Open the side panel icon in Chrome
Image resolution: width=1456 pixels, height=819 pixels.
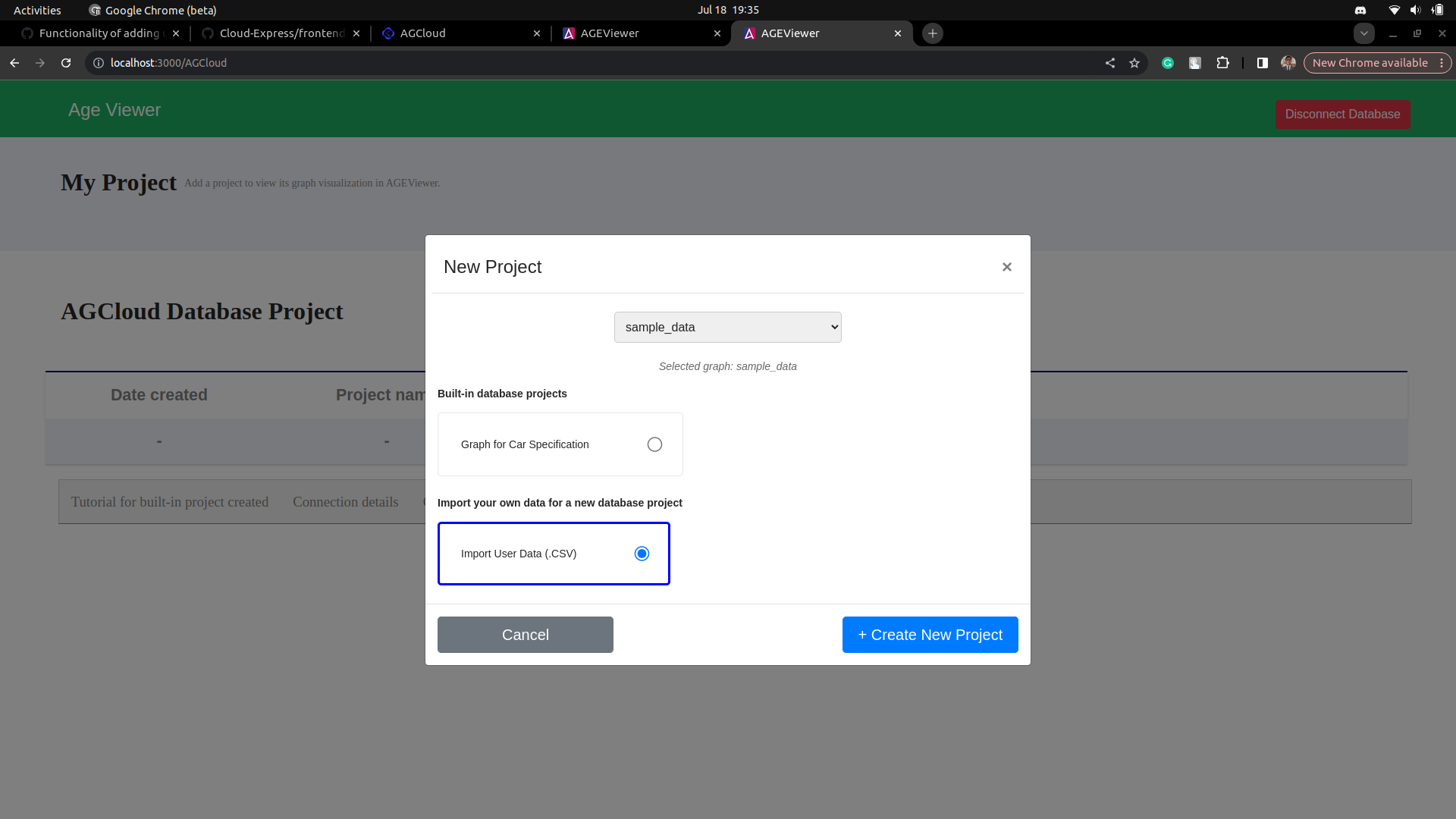point(1263,63)
